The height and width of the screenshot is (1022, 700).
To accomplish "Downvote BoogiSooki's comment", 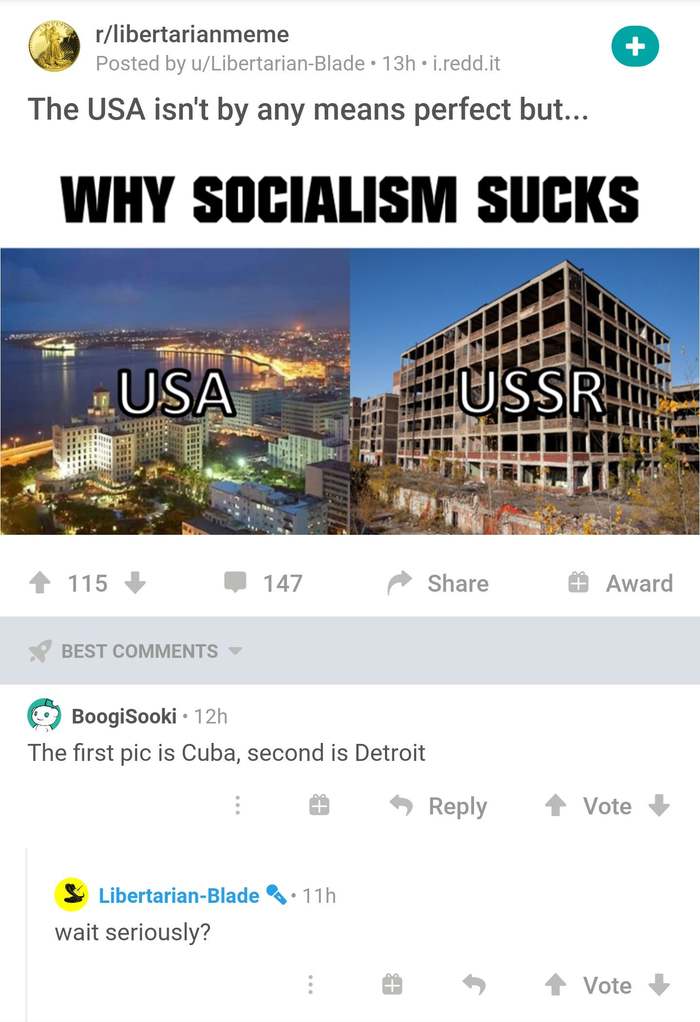I will pyautogui.click(x=660, y=806).
